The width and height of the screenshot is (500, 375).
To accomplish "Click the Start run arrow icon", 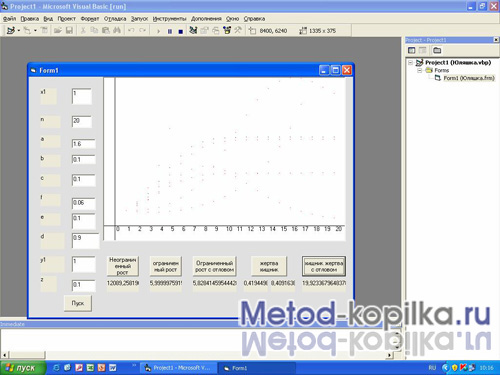I will (x=158, y=31).
